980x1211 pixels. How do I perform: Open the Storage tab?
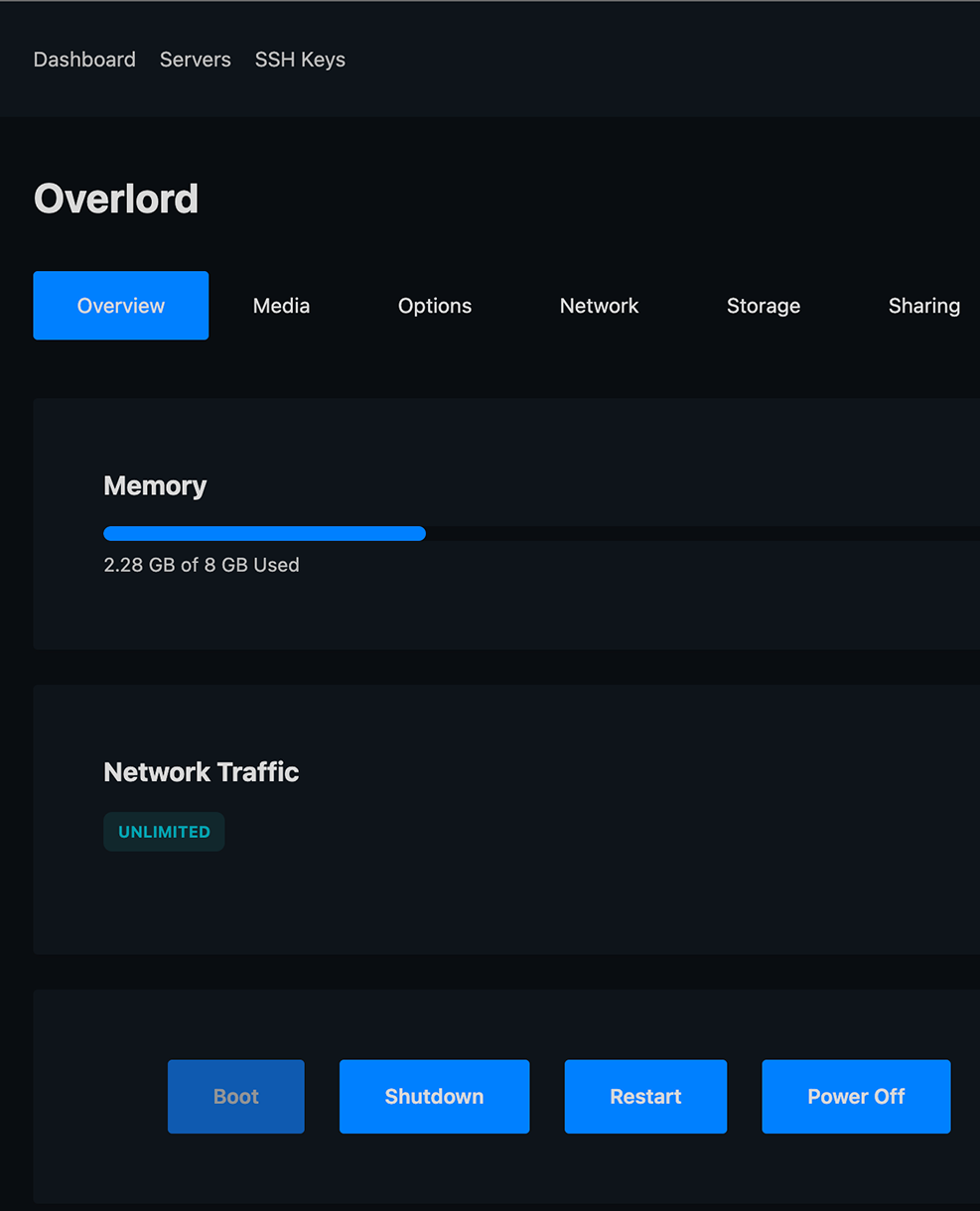763,306
